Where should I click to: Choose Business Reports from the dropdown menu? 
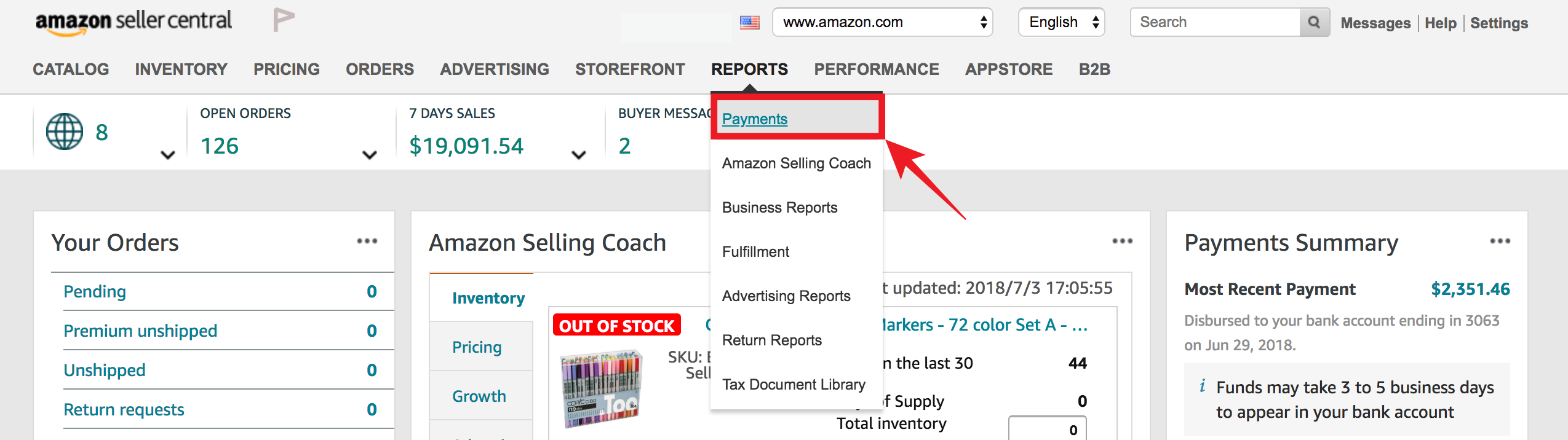tap(779, 208)
